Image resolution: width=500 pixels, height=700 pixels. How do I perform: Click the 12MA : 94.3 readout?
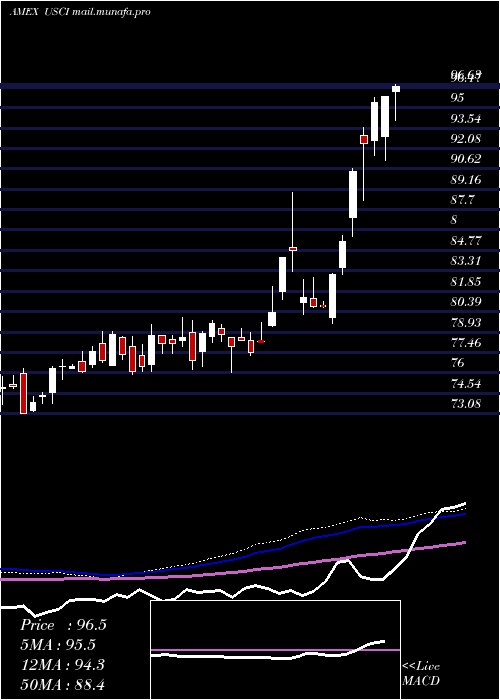62,665
